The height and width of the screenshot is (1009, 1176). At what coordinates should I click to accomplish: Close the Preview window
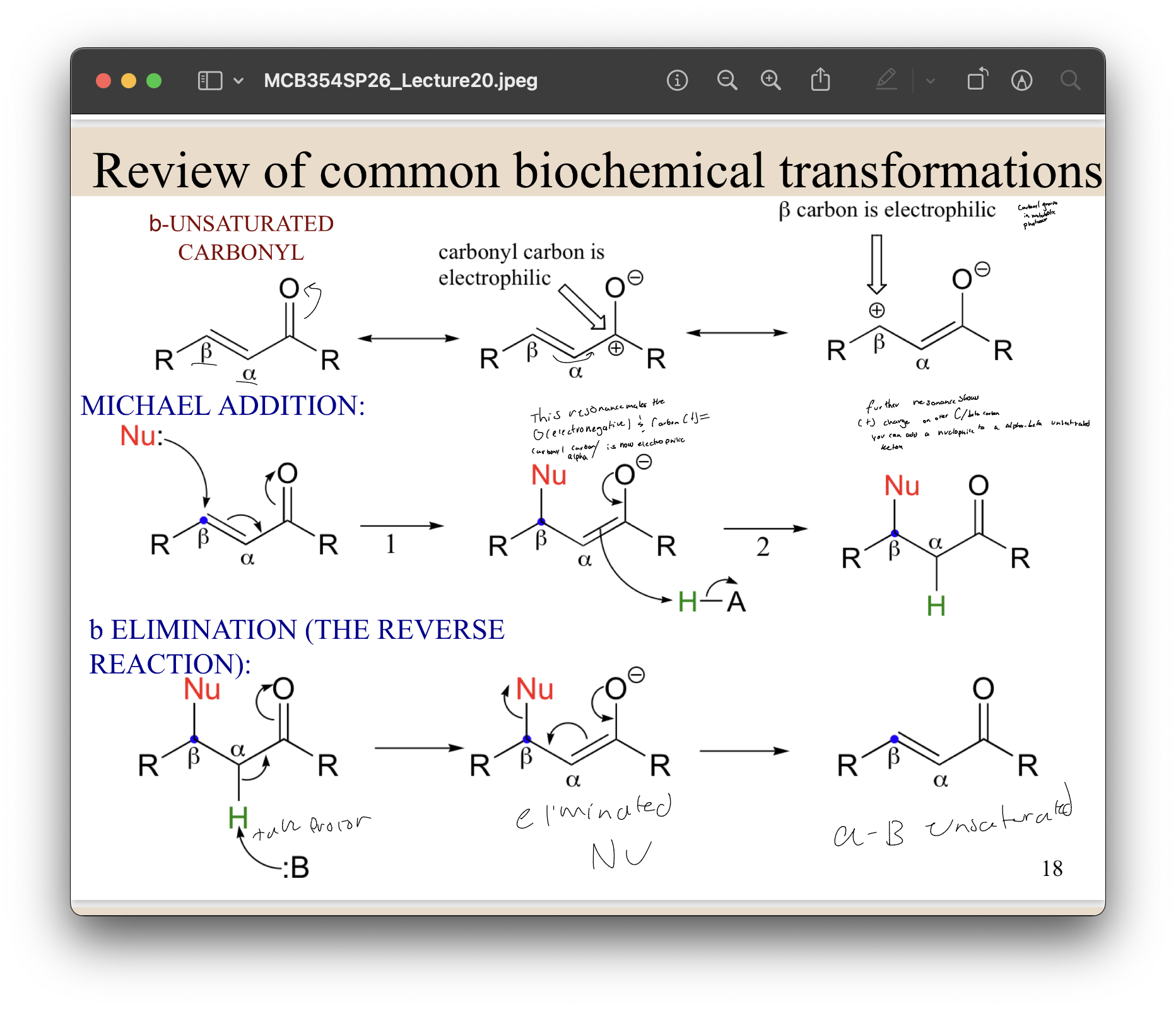point(103,81)
